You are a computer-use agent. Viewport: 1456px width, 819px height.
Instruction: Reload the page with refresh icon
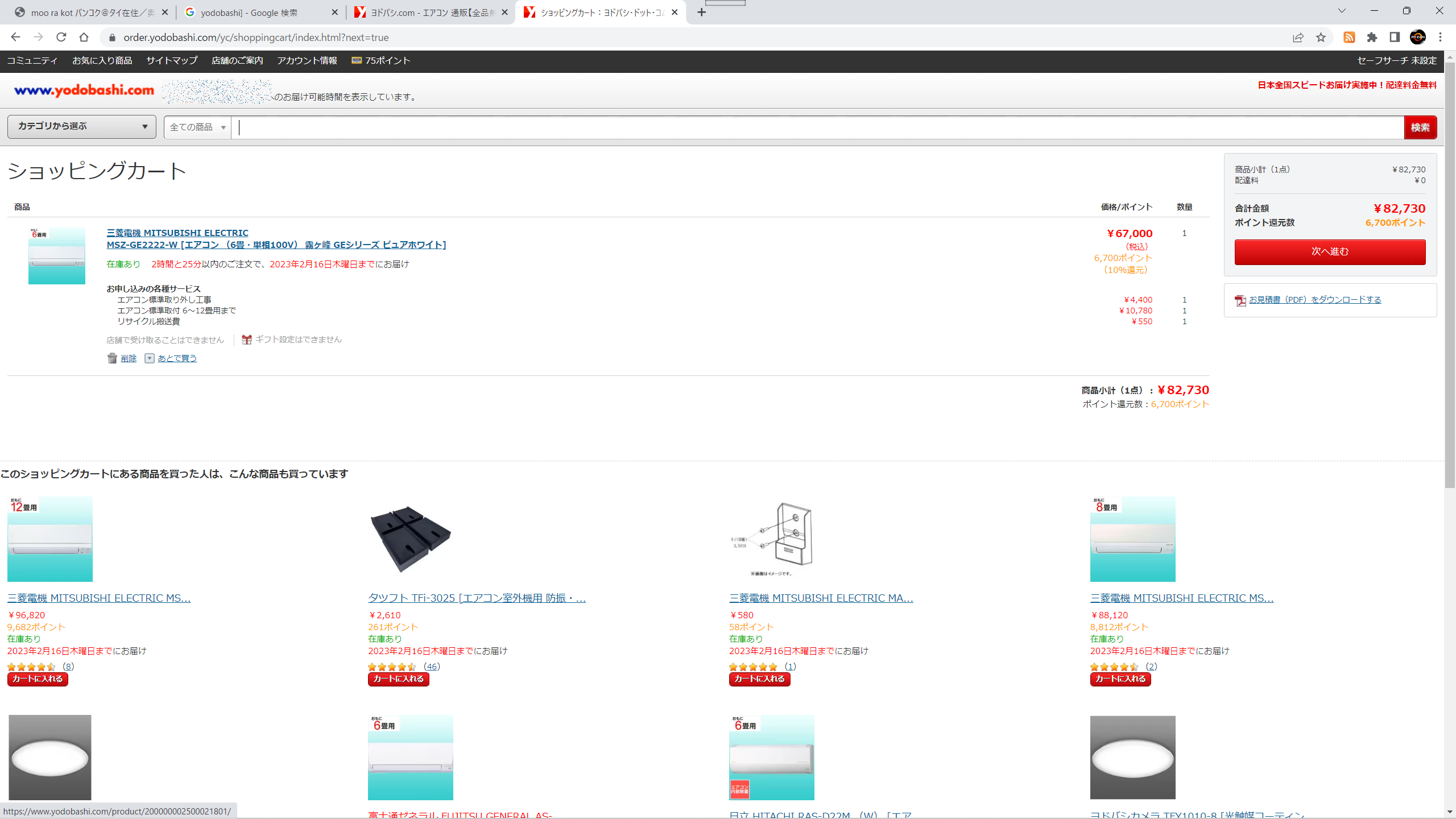[61, 38]
